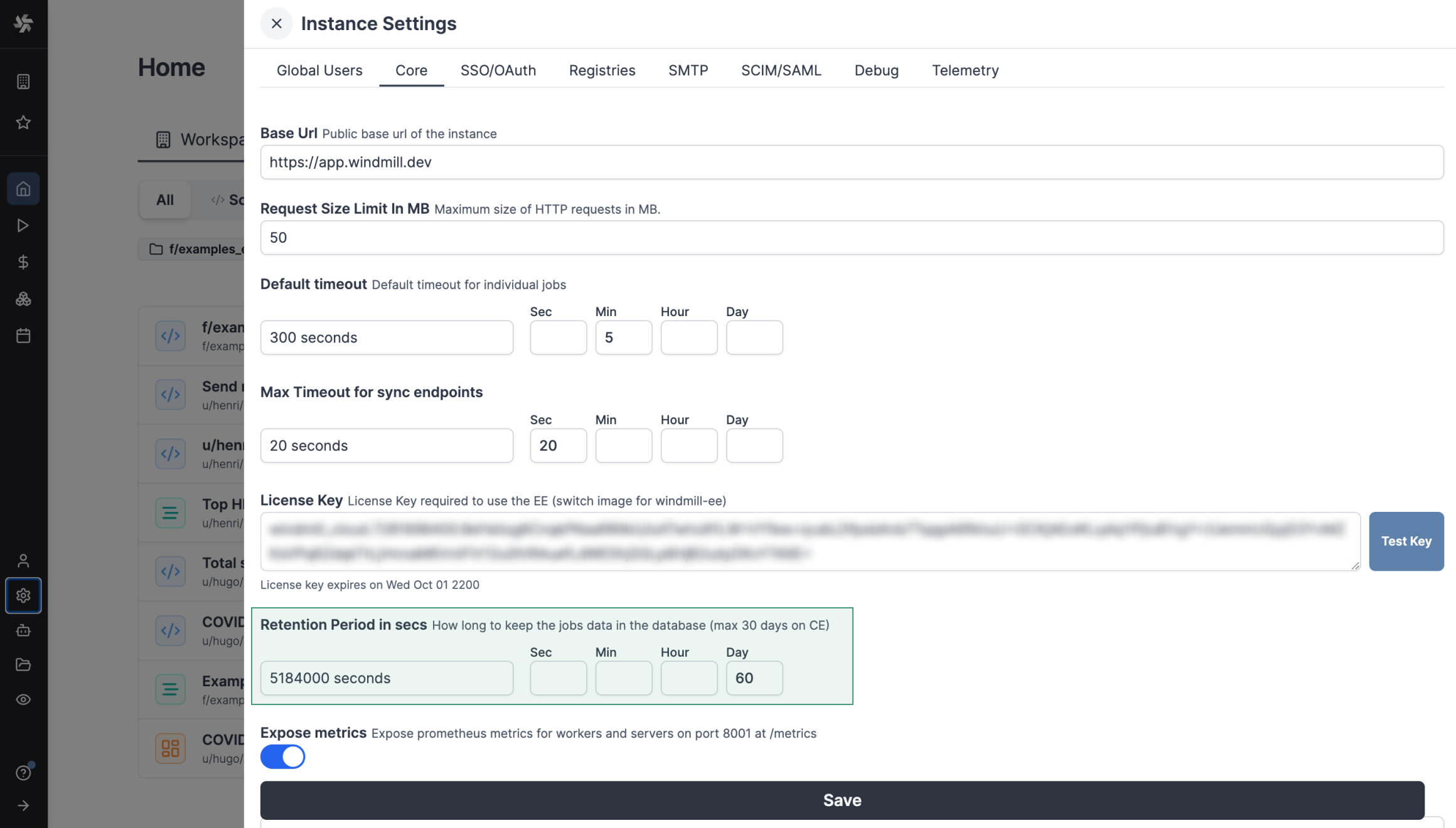Open the Workers page via the robot icon

tap(23, 630)
